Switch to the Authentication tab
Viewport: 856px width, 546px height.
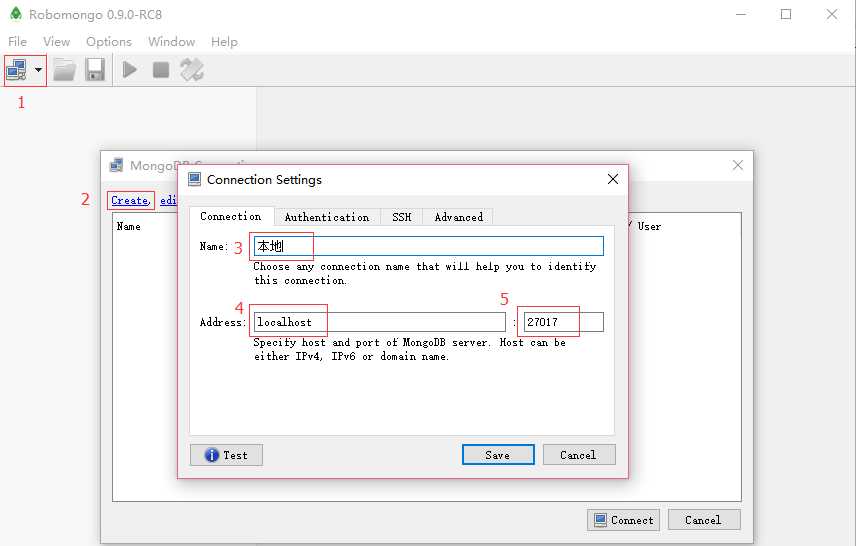coord(326,217)
